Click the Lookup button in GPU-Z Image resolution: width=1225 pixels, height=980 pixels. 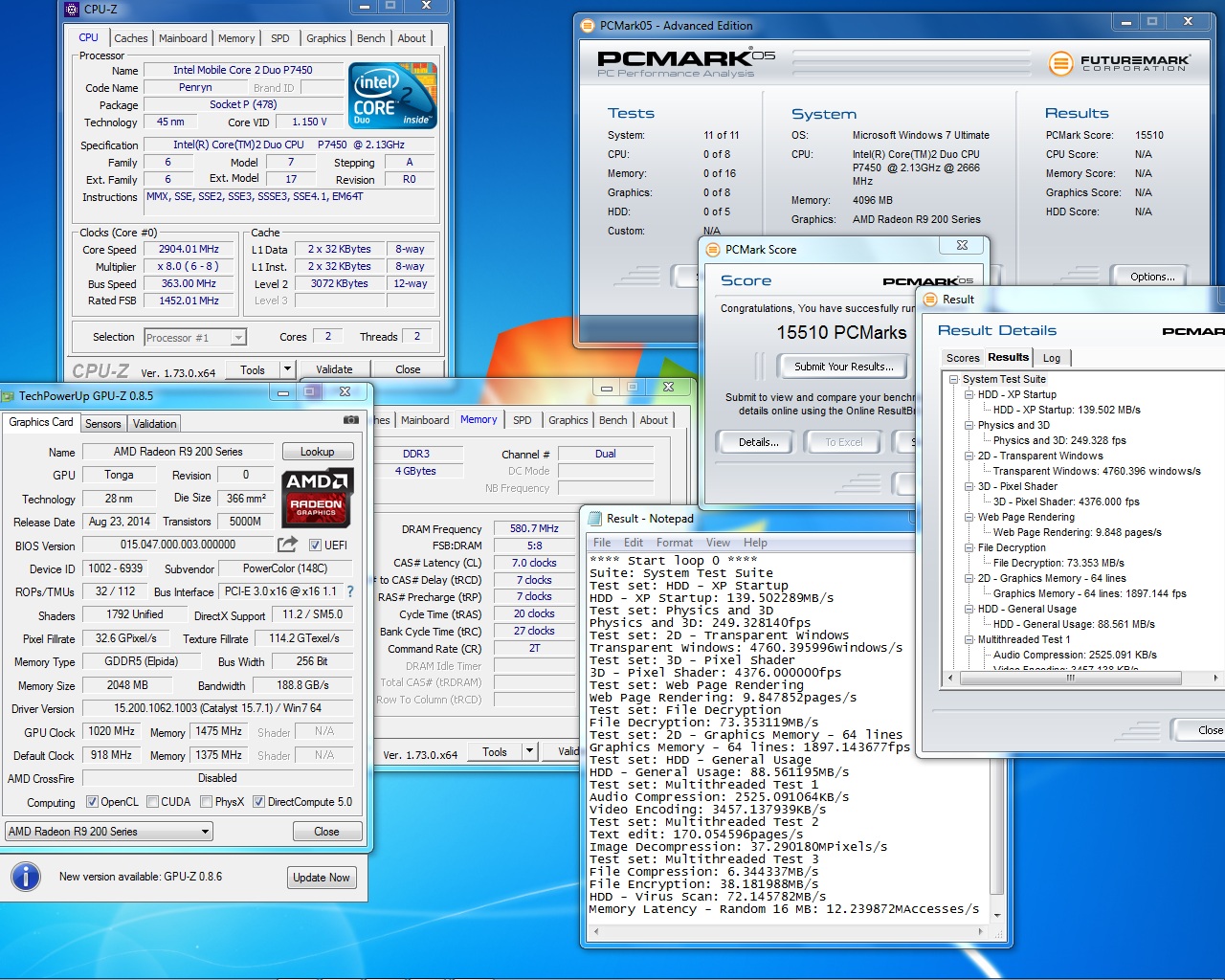[x=318, y=452]
